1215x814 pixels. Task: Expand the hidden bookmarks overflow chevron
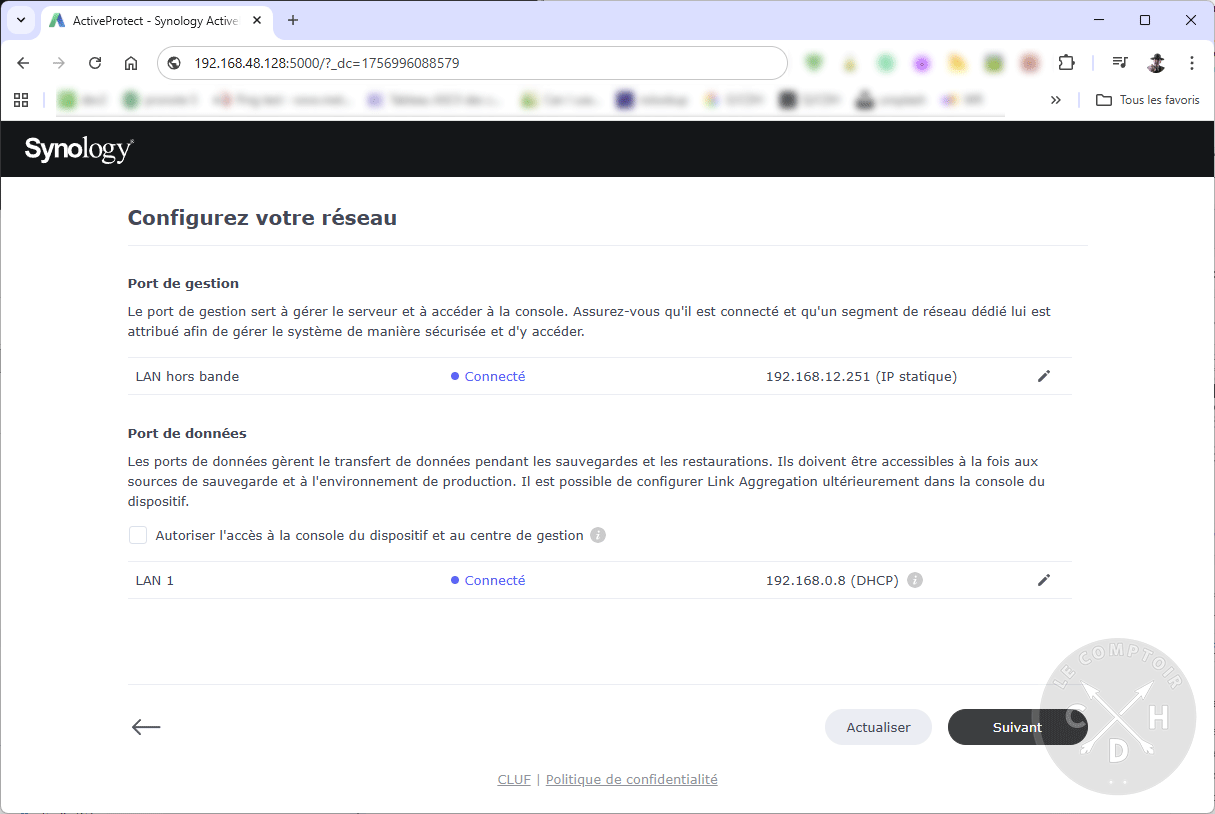pos(1057,99)
